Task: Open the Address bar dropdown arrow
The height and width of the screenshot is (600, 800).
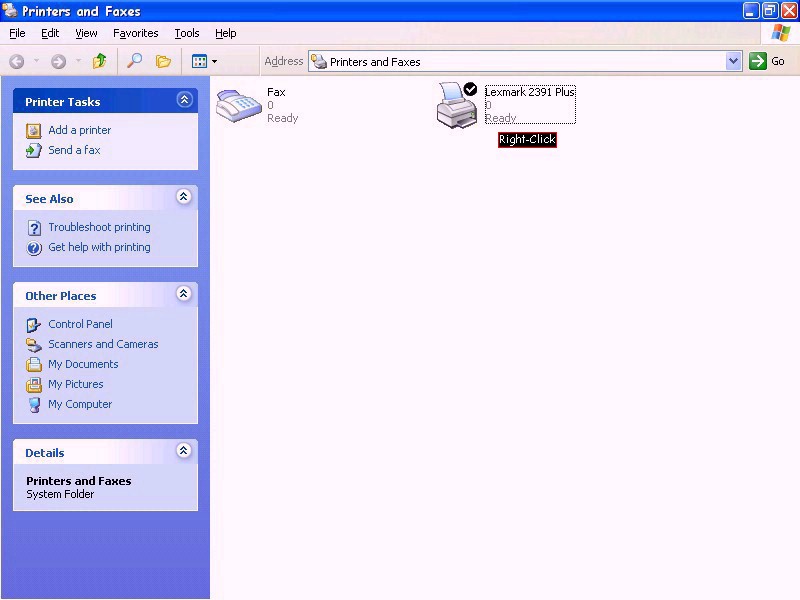Action: click(733, 61)
